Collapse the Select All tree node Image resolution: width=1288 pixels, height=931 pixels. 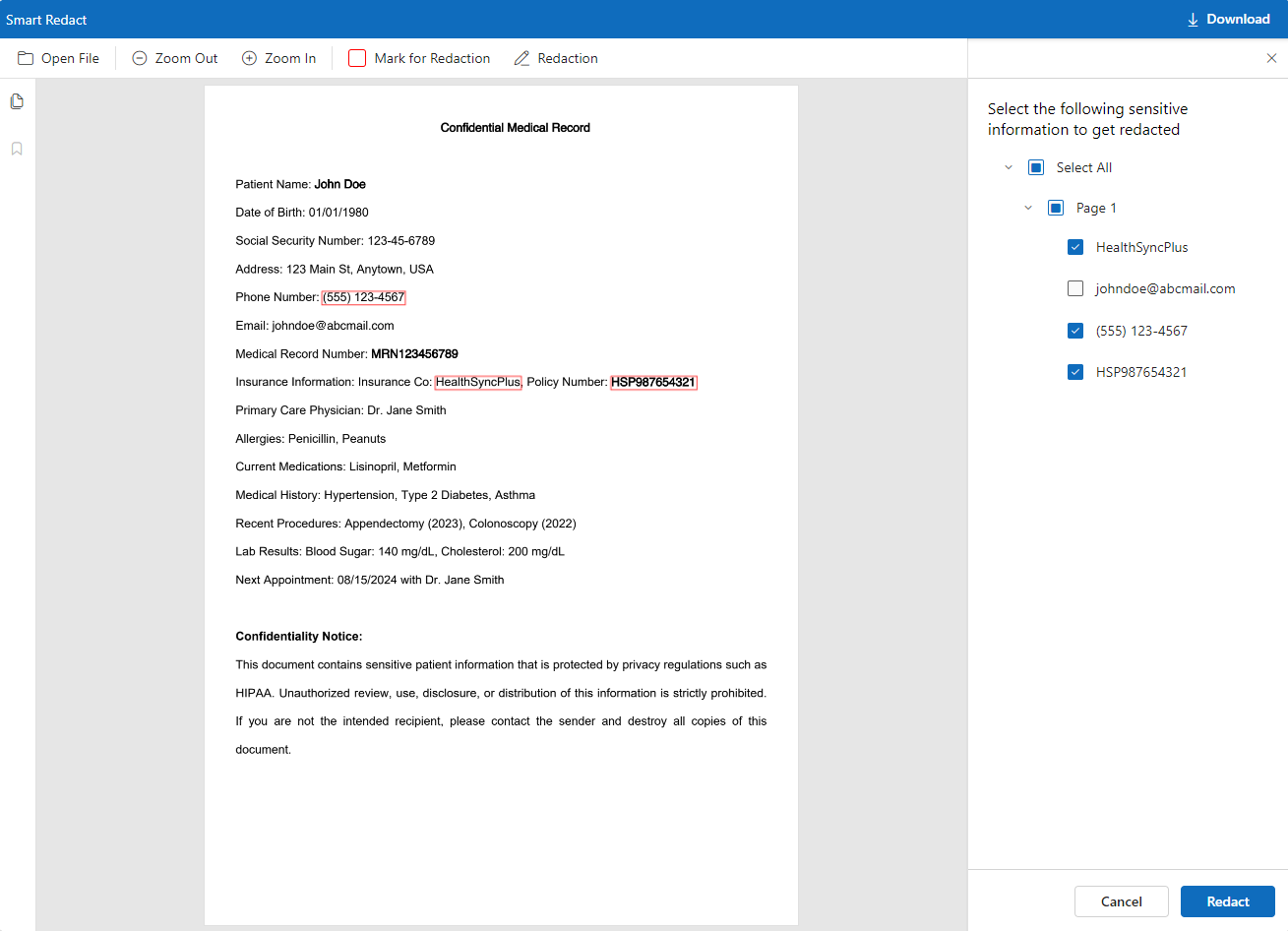(1009, 167)
